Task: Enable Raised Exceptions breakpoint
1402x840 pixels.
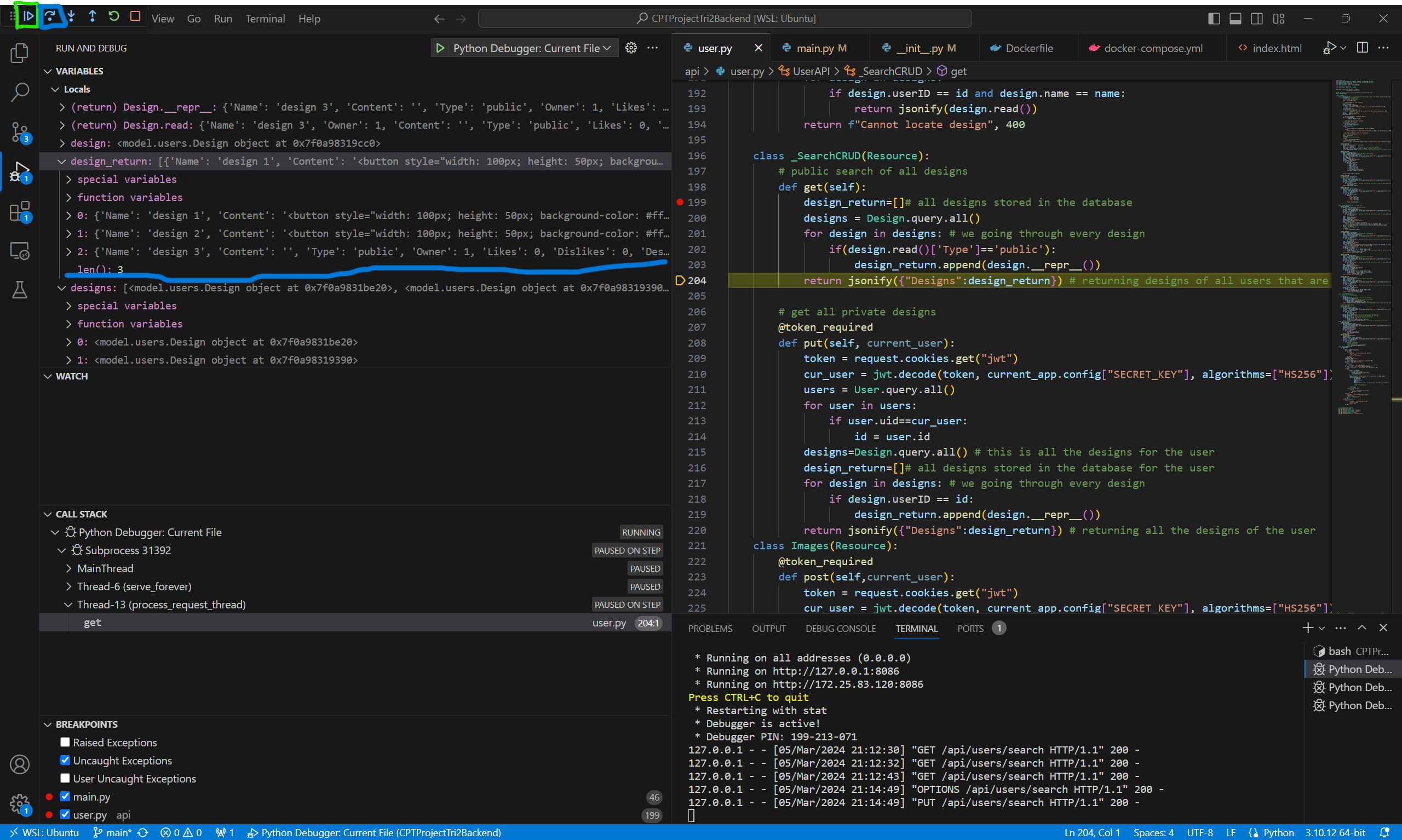Action: click(65, 742)
